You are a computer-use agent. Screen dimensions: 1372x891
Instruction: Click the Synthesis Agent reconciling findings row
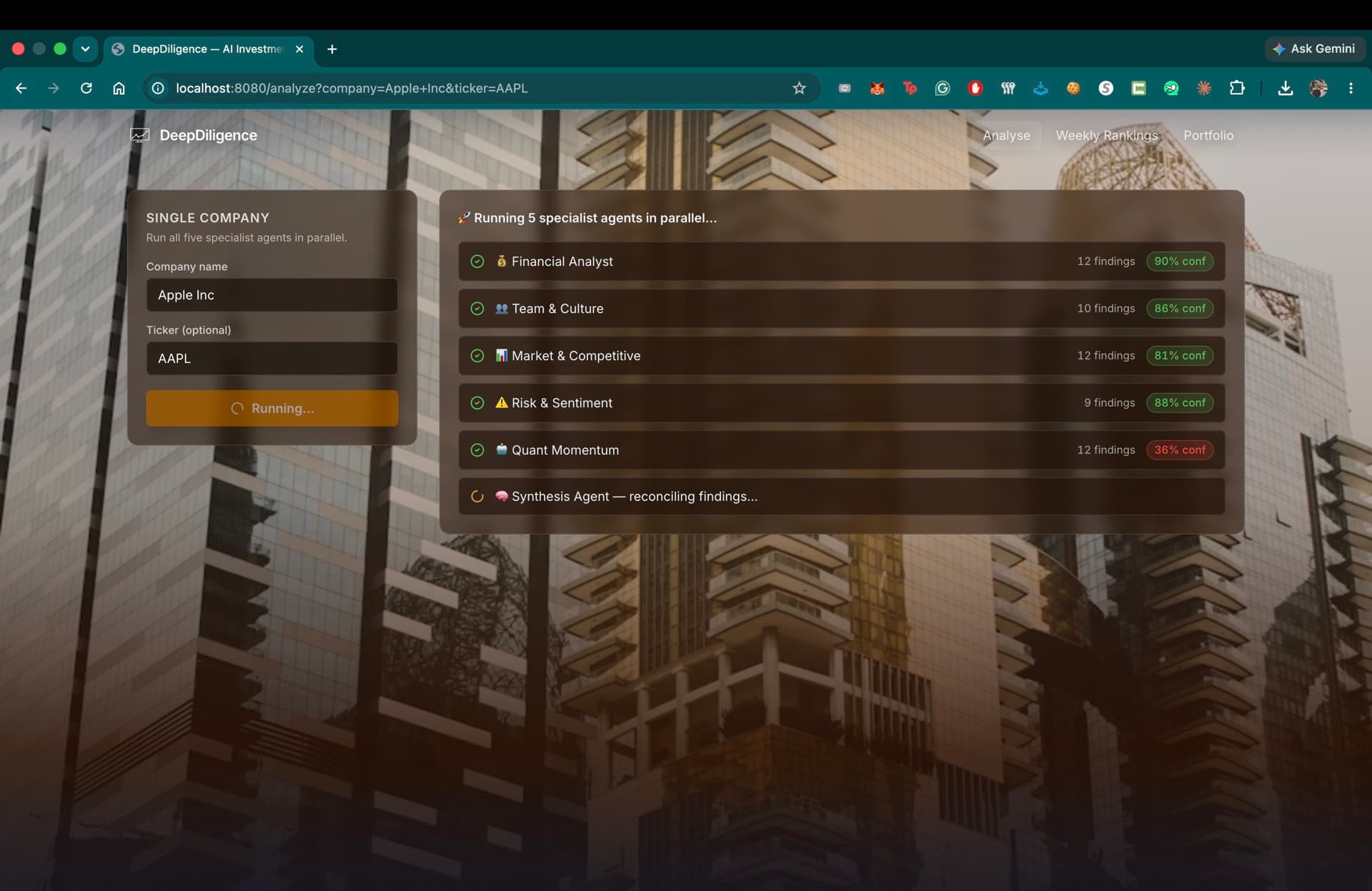pos(842,497)
